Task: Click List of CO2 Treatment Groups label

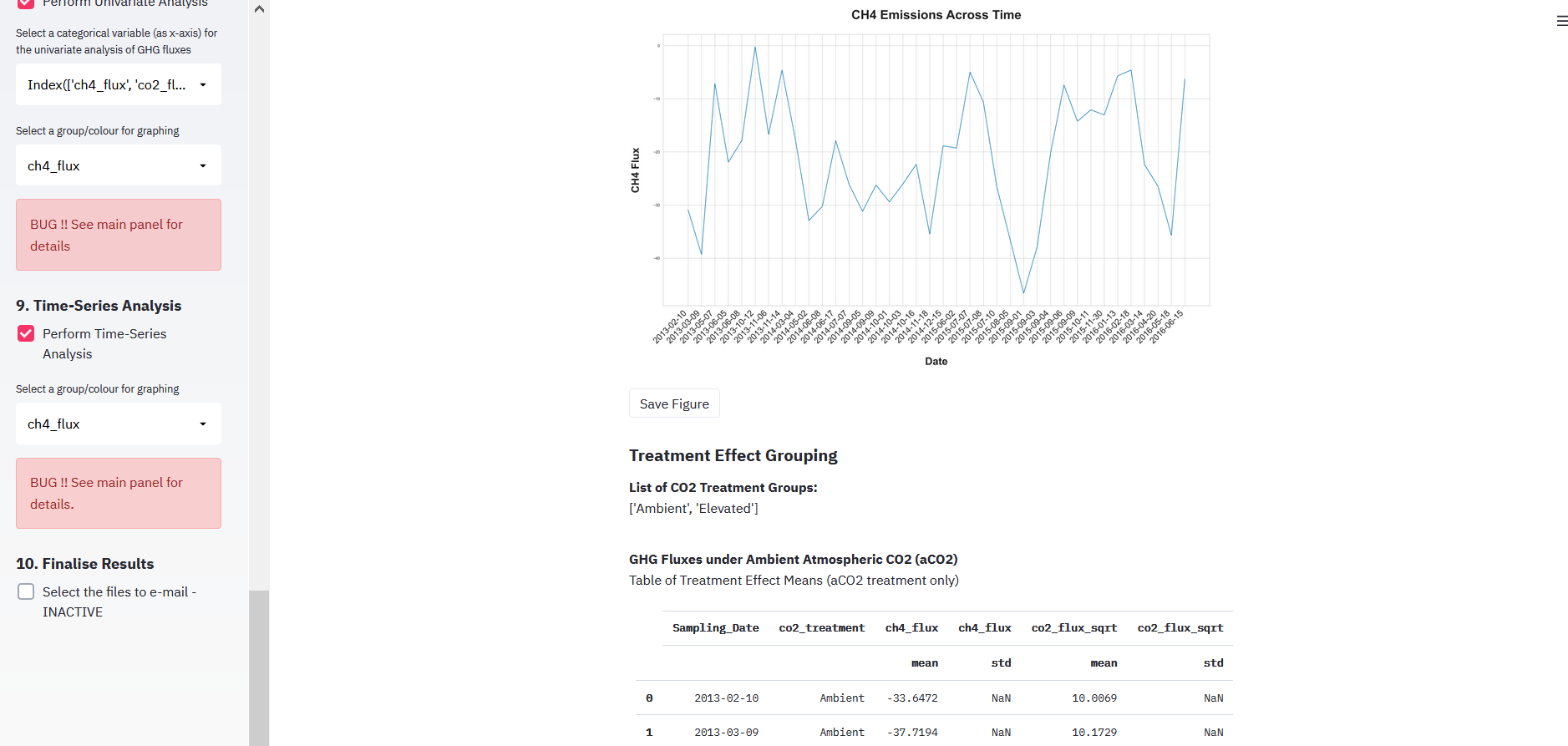Action: click(723, 488)
